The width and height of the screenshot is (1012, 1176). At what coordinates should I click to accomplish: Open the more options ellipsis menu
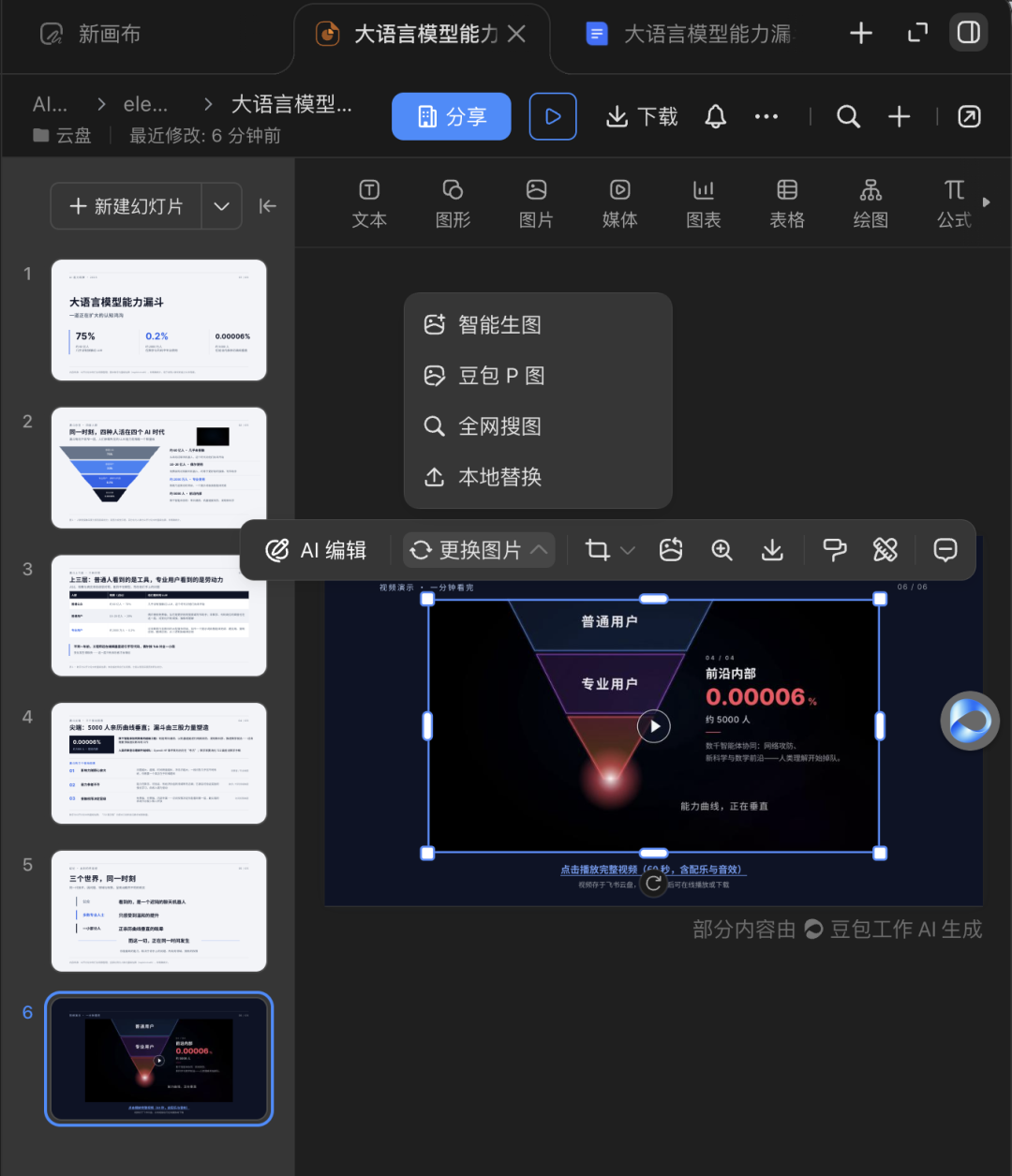[x=766, y=116]
